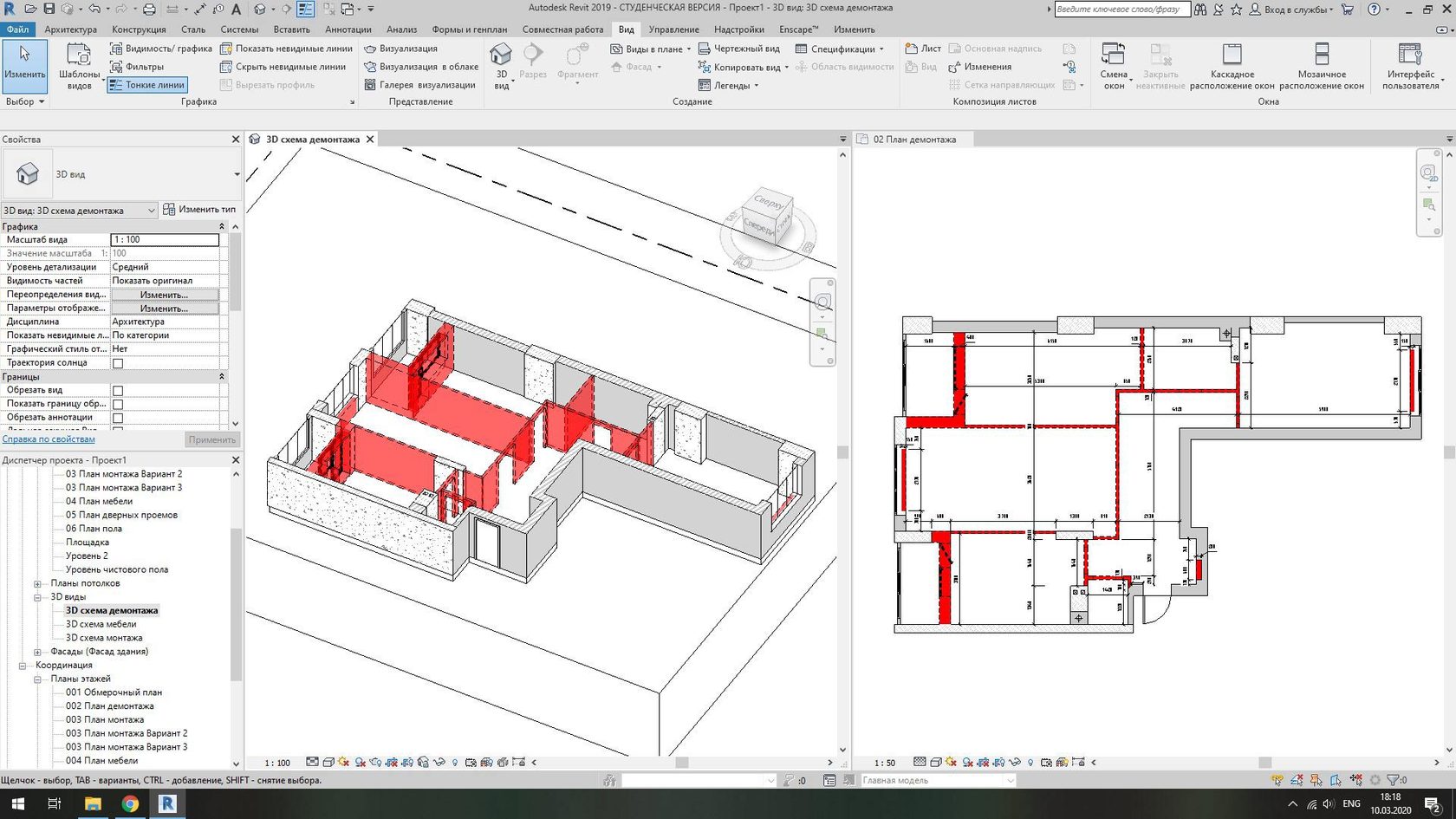Image resolution: width=1456 pixels, height=819 pixels.
Task: Click Скрыть невидимые линии tool
Action: coord(283,67)
